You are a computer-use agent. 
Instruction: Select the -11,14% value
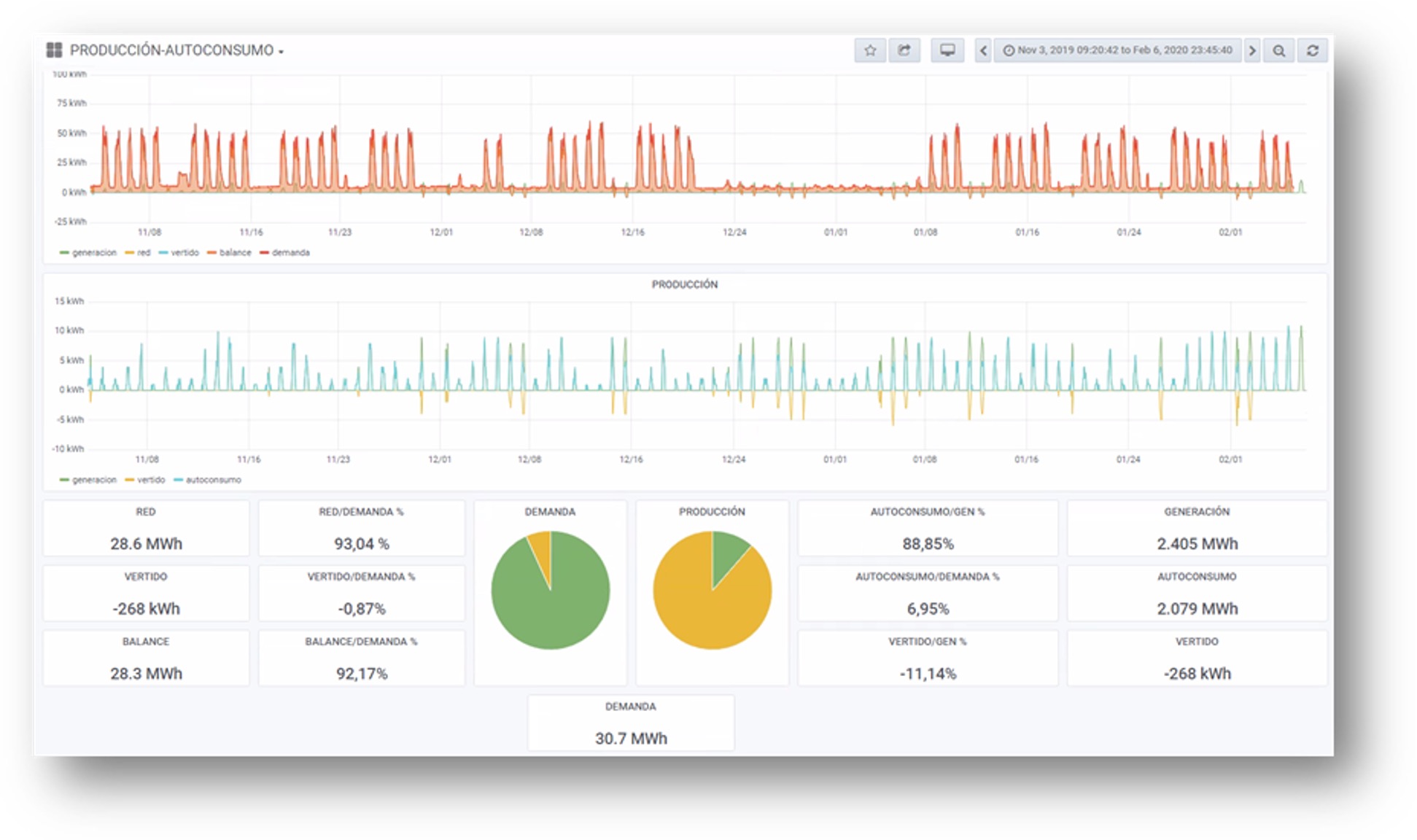coord(928,674)
